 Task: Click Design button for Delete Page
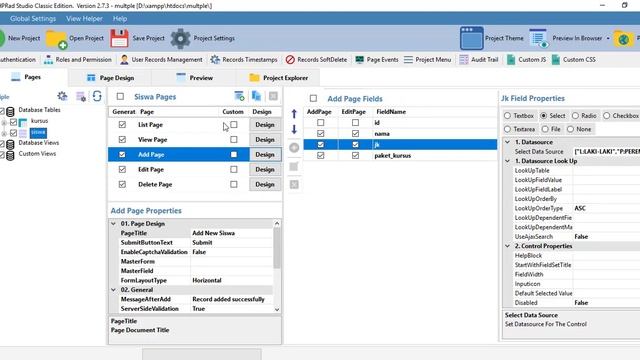[265, 184]
